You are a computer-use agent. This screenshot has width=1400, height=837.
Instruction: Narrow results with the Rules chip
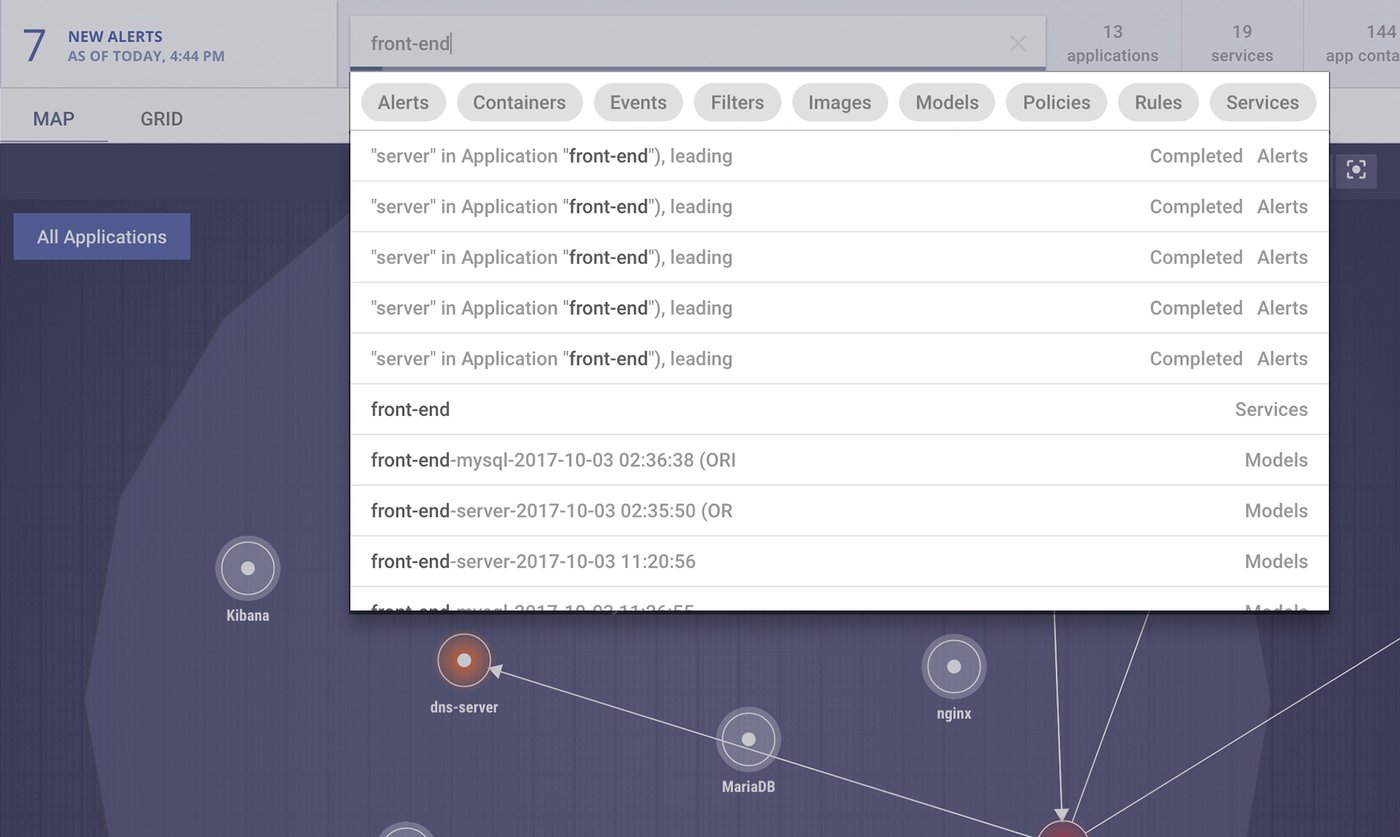click(x=1158, y=102)
